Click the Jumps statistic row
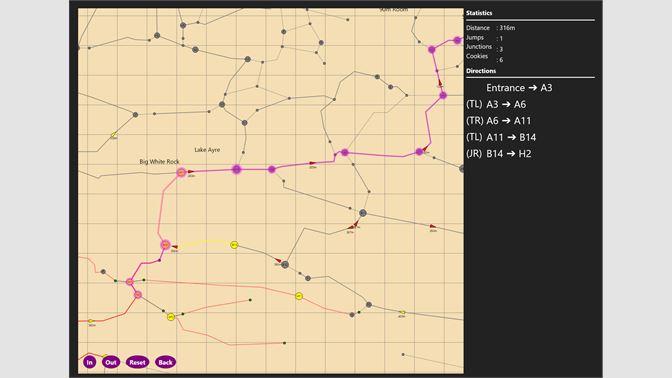 pos(484,38)
